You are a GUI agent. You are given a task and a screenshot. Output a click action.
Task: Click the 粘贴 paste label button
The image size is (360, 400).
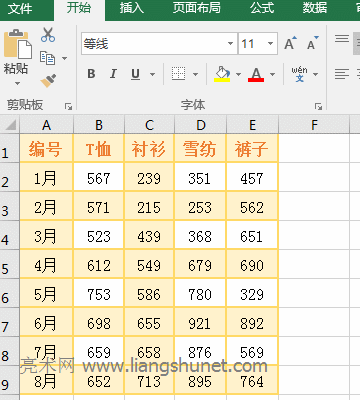(x=16, y=69)
